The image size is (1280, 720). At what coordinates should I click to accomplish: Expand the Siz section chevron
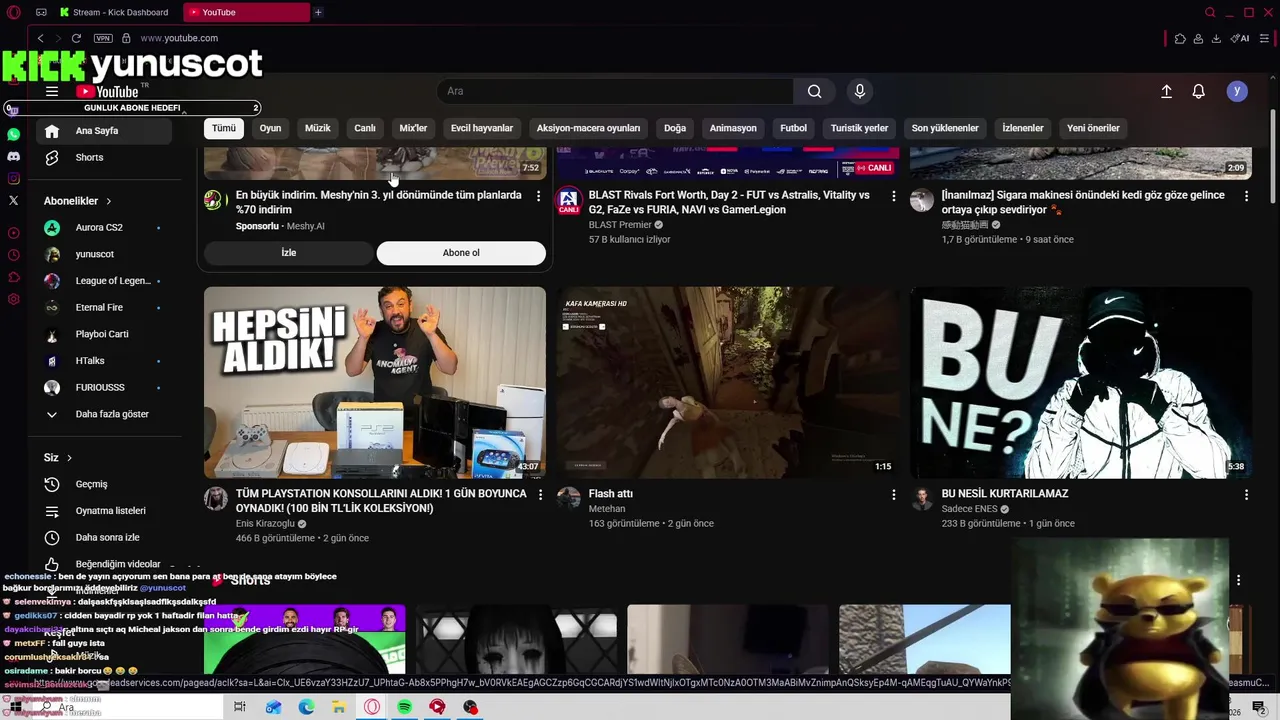click(x=69, y=458)
